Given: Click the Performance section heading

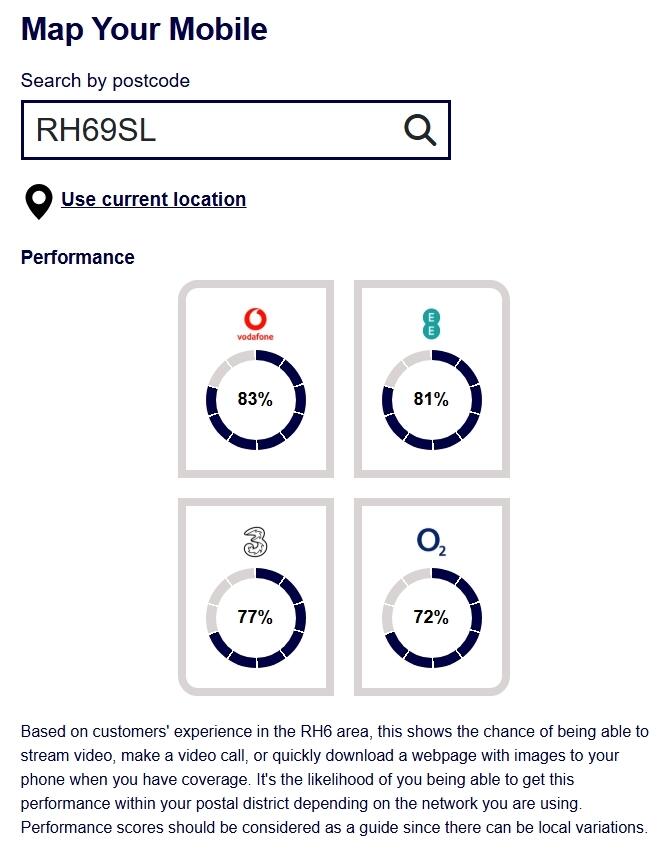Looking at the screenshot, I should coord(78,257).
